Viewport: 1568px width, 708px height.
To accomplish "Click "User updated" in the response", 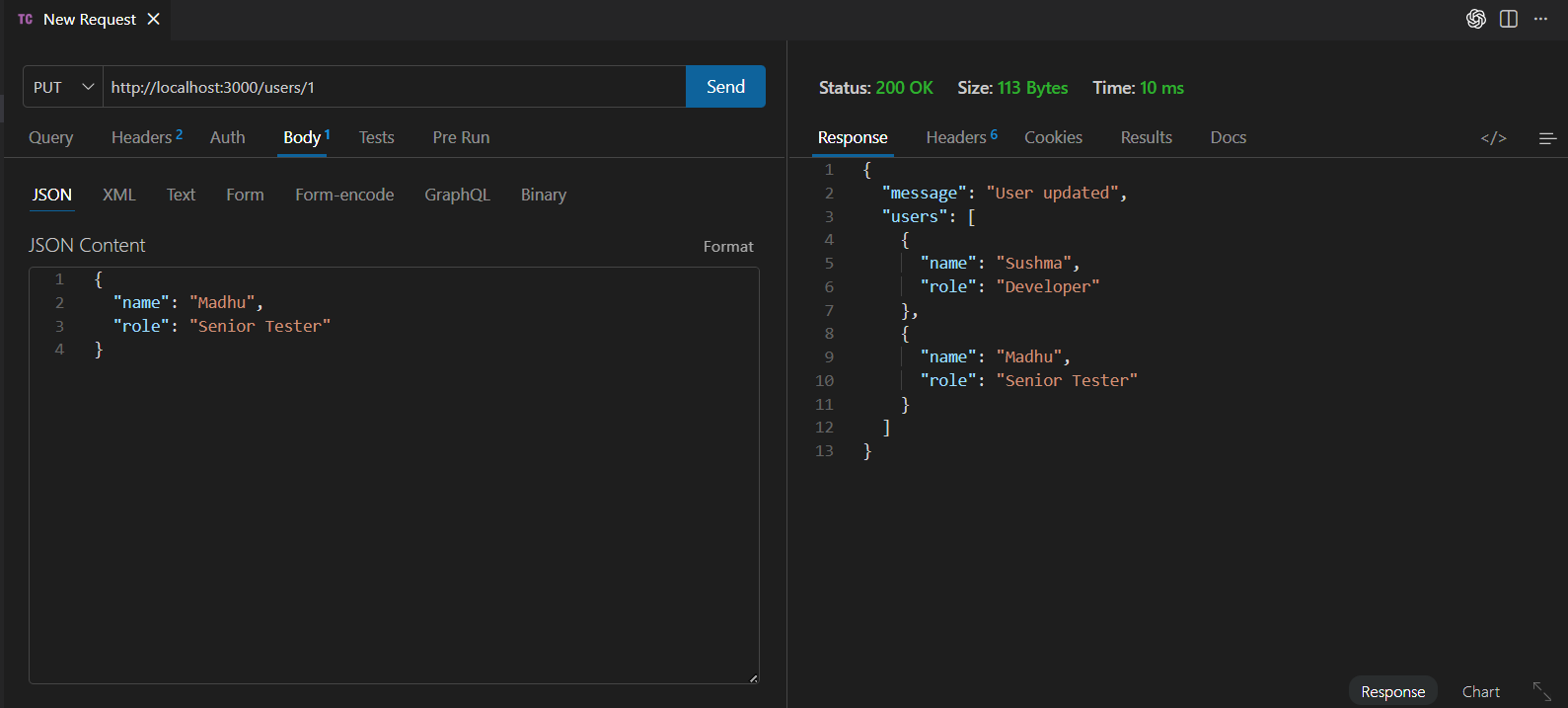I will [x=1053, y=193].
